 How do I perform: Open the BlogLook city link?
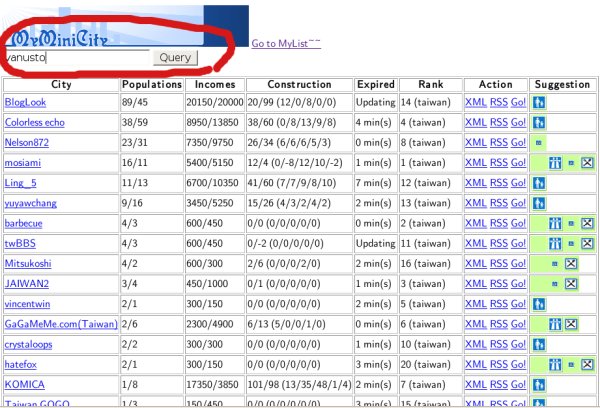pos(25,103)
